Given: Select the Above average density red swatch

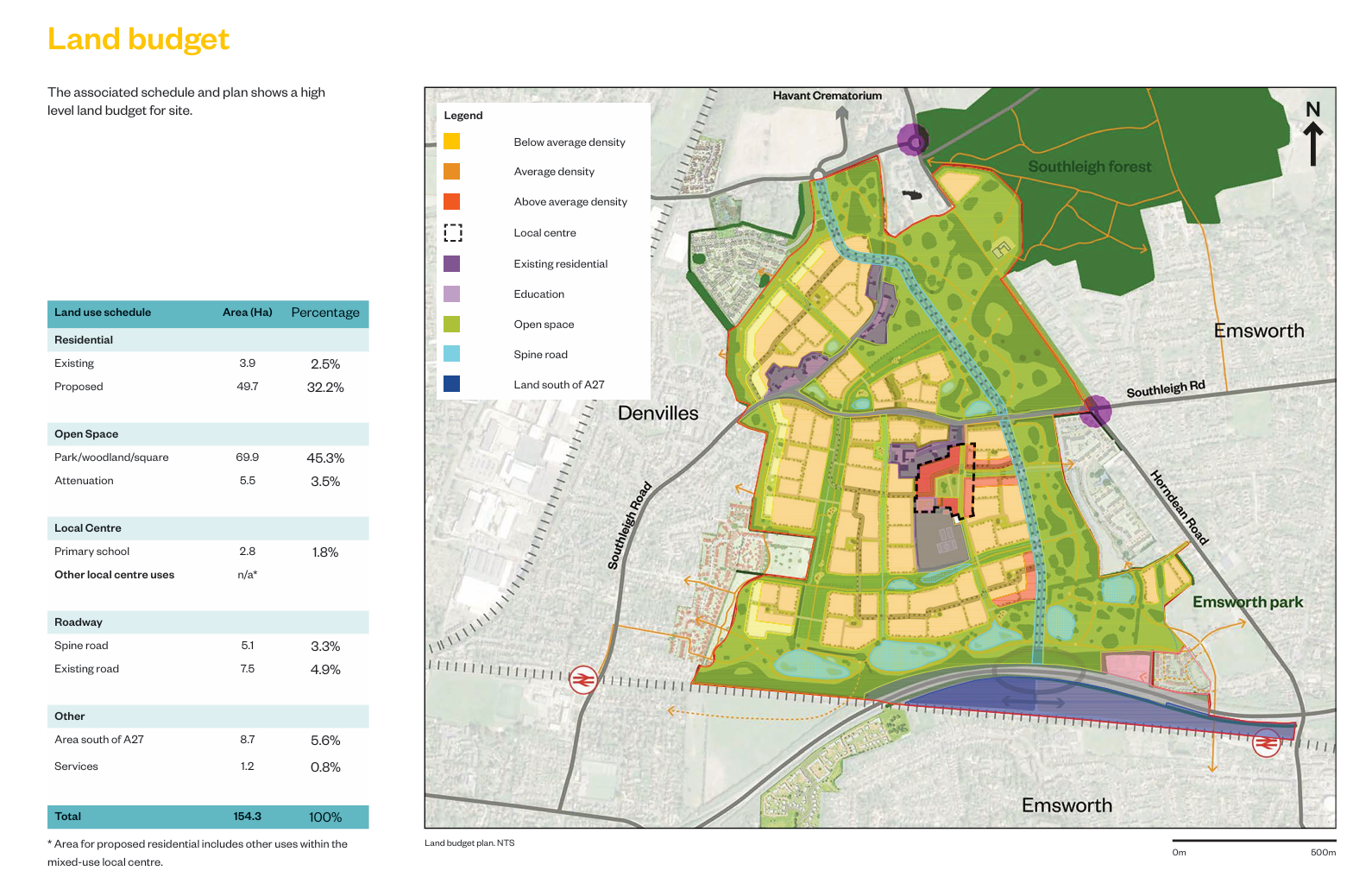Looking at the screenshot, I should 452,202.
